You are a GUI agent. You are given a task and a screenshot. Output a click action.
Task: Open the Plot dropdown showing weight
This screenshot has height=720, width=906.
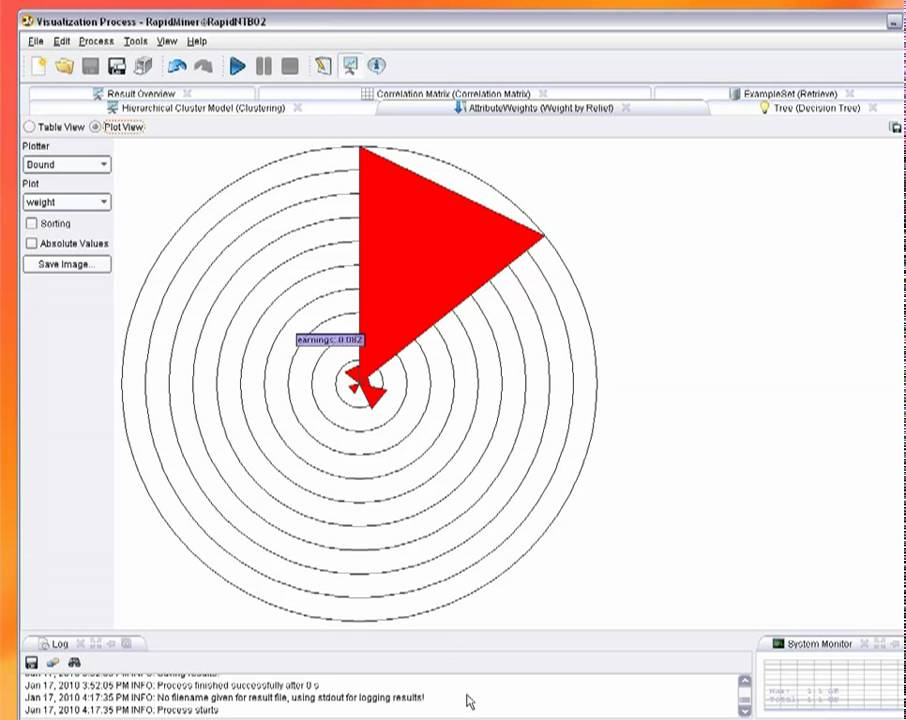point(67,202)
